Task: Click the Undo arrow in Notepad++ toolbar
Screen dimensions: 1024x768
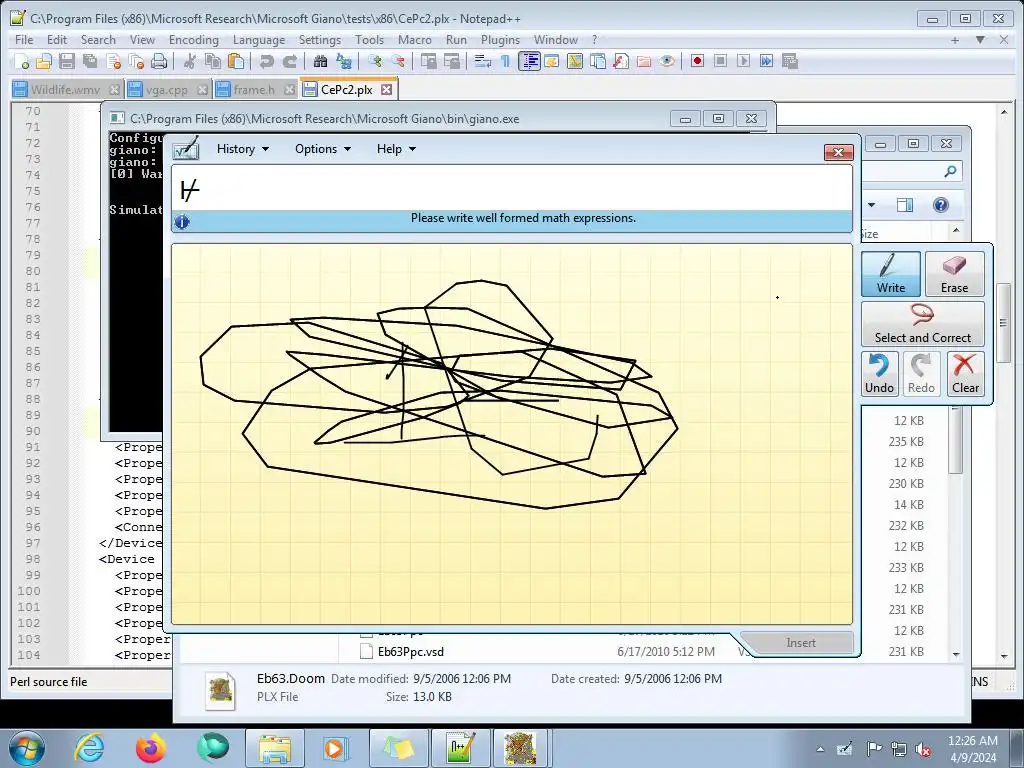Action: (x=266, y=61)
